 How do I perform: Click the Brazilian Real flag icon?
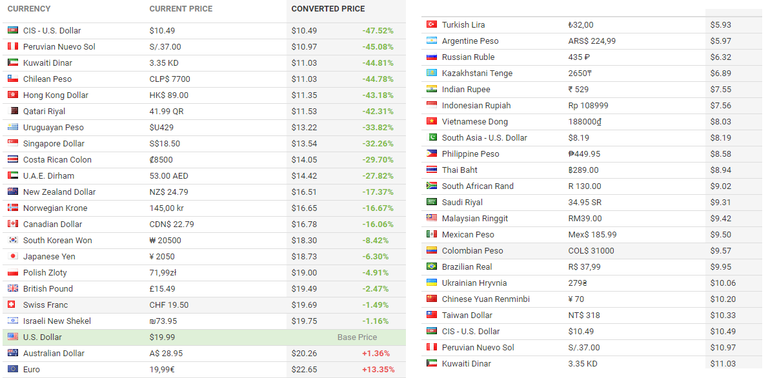point(432,267)
